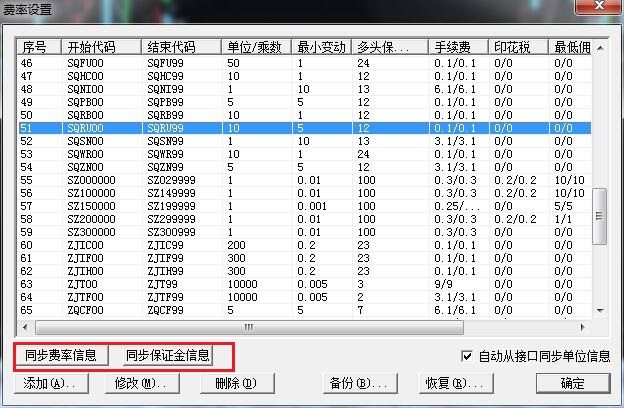Sort by the 结束代码 column header
This screenshot has height=408, width=624.
click(x=181, y=47)
